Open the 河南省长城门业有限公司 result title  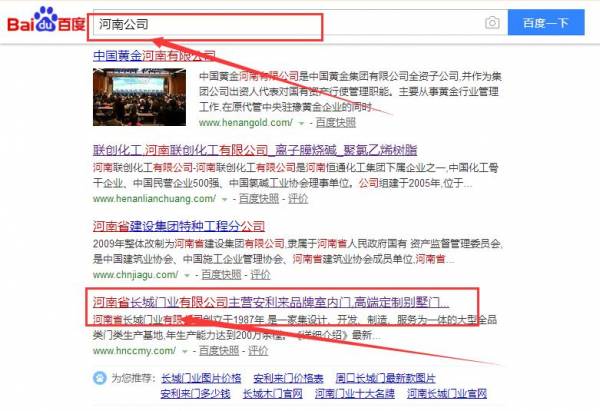270,301
